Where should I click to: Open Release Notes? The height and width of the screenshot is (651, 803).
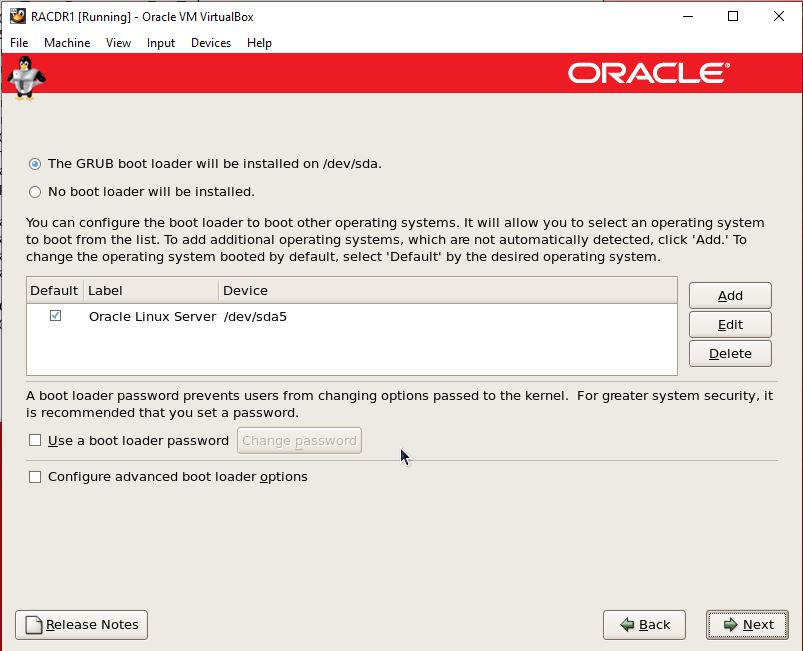tap(81, 625)
